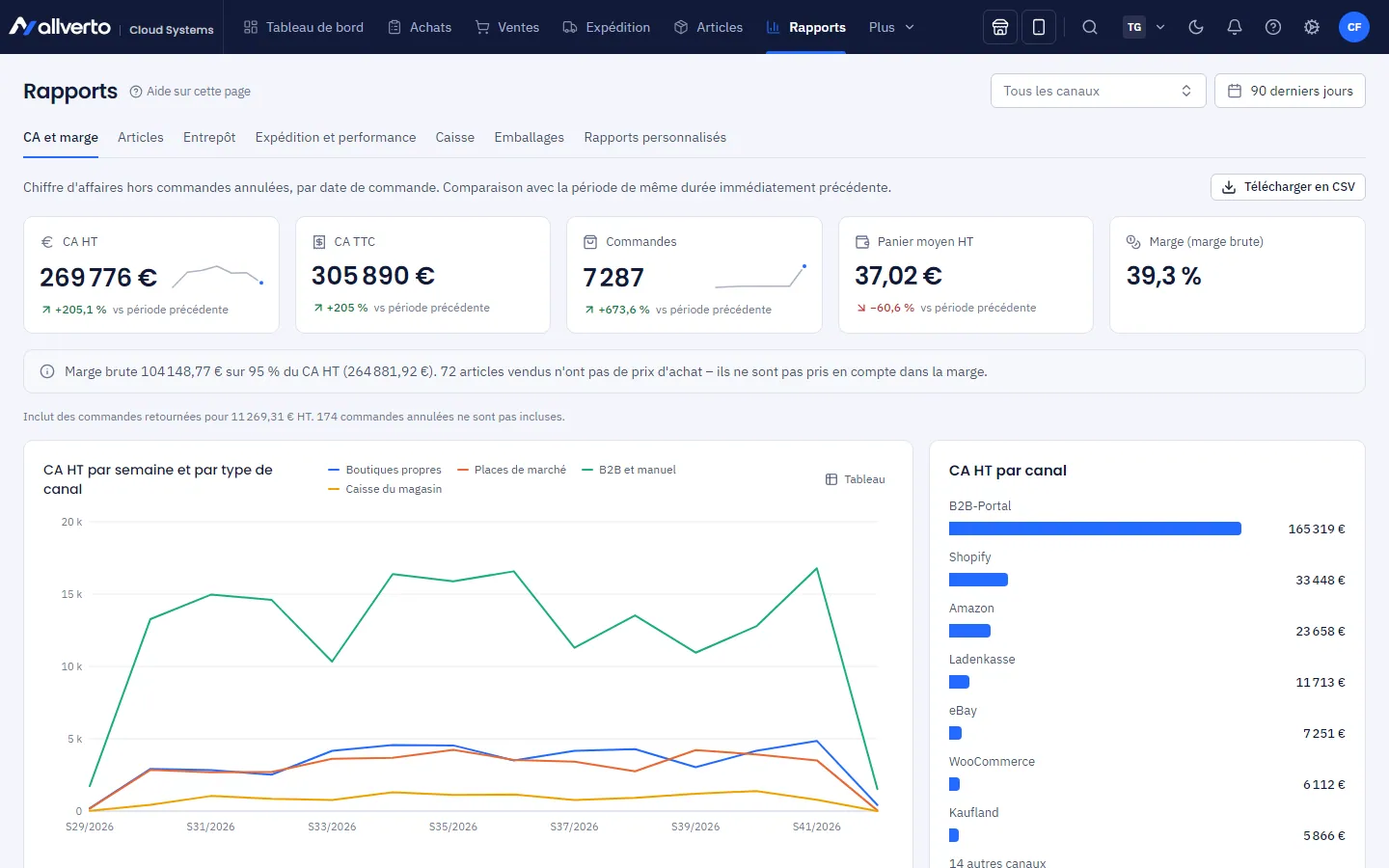
Task: Click the +673,6 % change indicator
Action: point(617,310)
